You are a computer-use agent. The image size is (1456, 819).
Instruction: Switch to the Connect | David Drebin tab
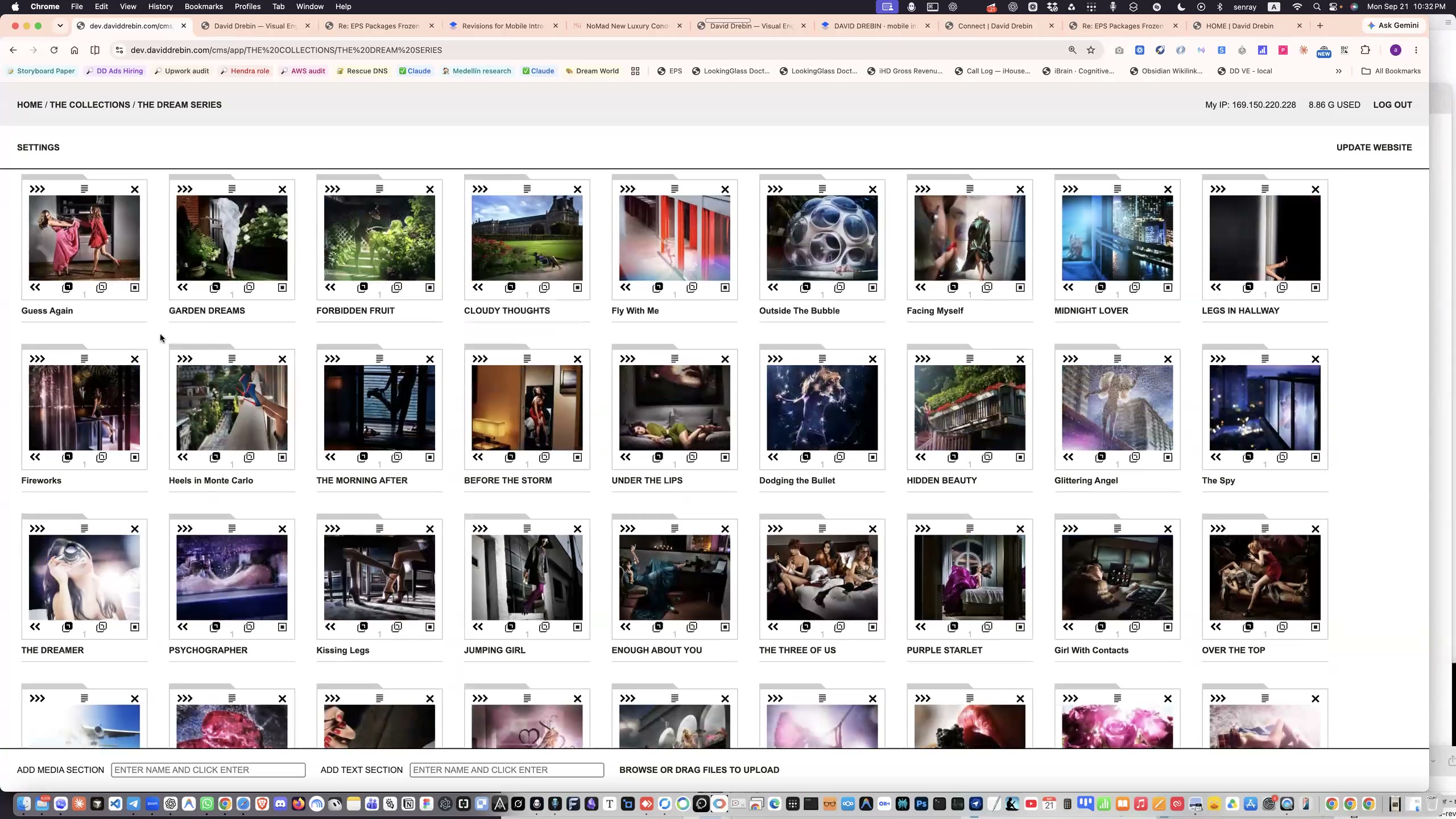pos(999,26)
